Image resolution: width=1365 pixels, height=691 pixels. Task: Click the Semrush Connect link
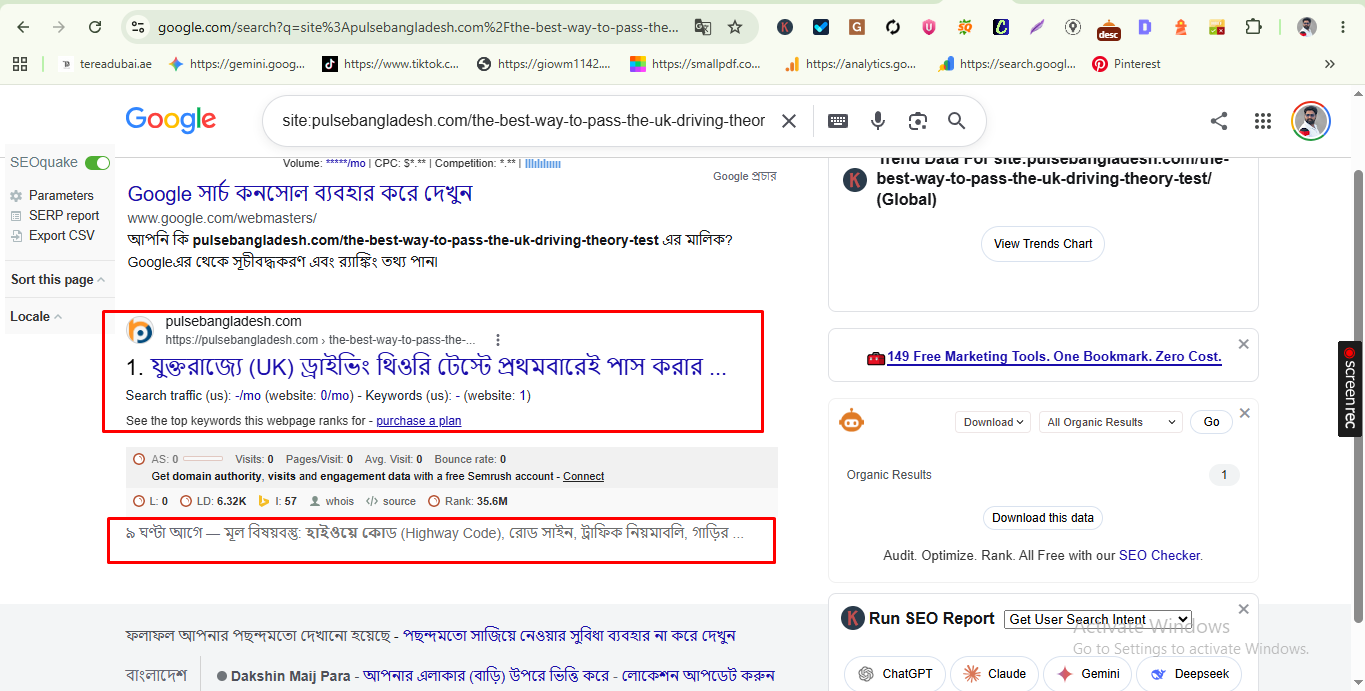coord(584,476)
